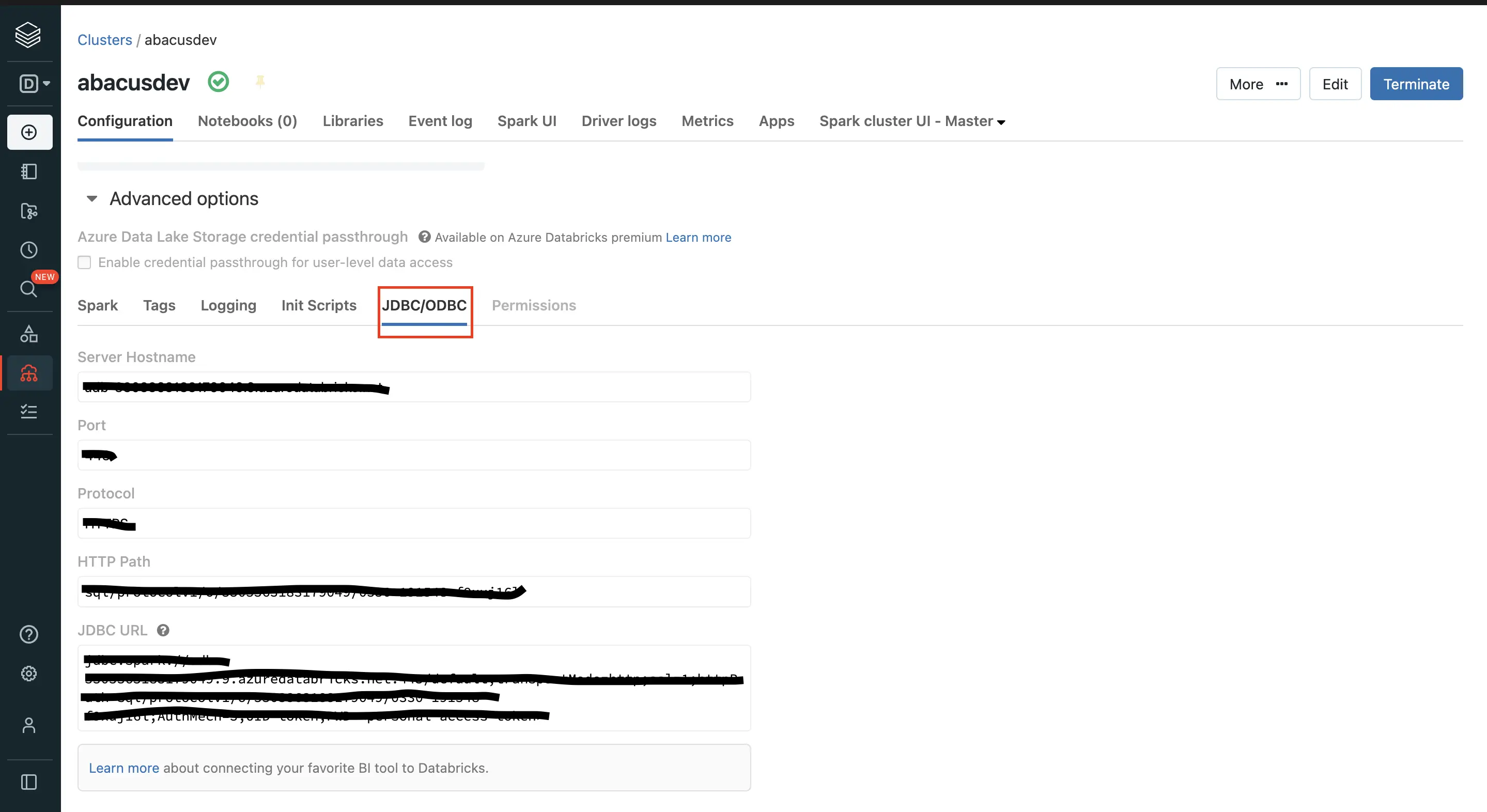
Task: Switch to the Permissions tab
Action: pyautogui.click(x=533, y=305)
